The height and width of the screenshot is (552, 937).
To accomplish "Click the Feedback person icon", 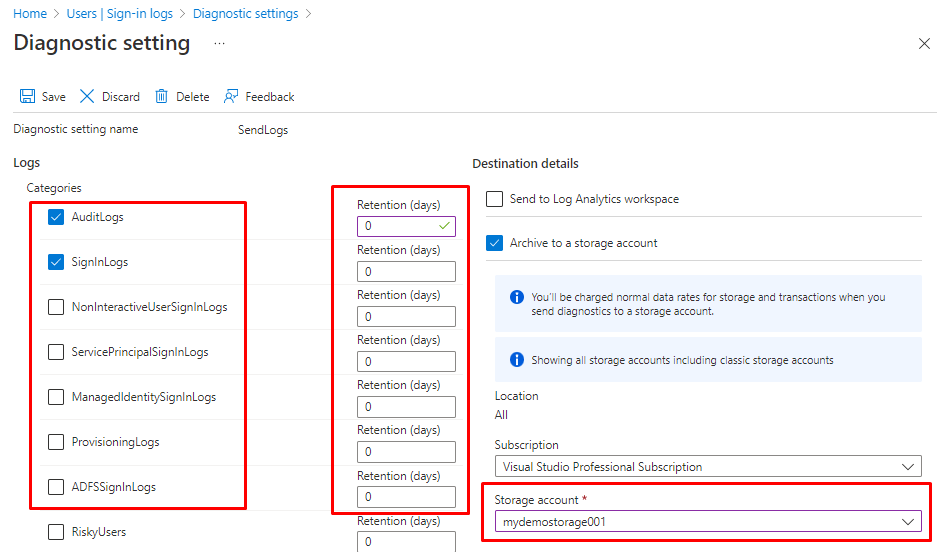I will 231,97.
